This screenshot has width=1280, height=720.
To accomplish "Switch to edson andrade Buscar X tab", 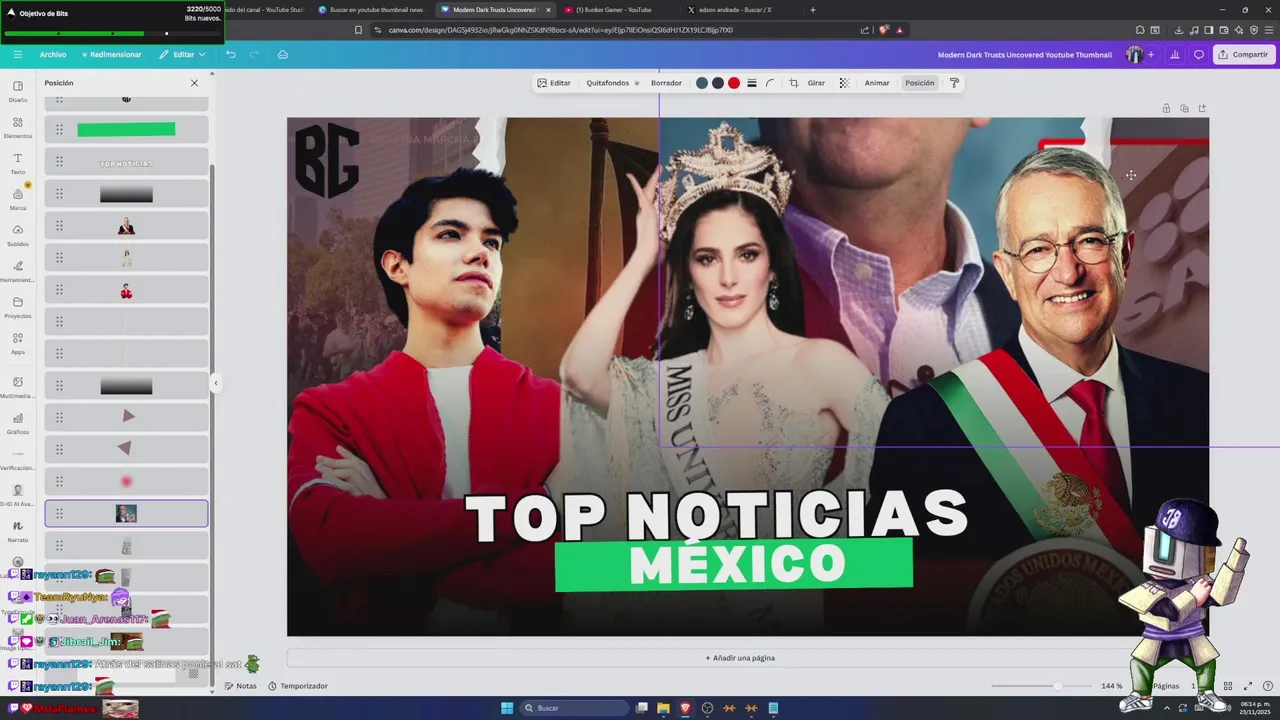I will tap(735, 10).
